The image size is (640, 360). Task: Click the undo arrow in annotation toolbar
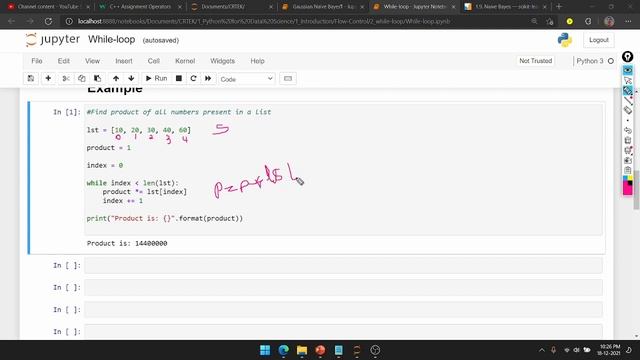pos(628,131)
